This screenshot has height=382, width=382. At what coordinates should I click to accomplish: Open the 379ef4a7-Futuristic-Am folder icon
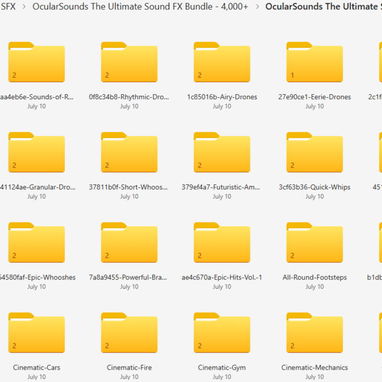(x=222, y=152)
